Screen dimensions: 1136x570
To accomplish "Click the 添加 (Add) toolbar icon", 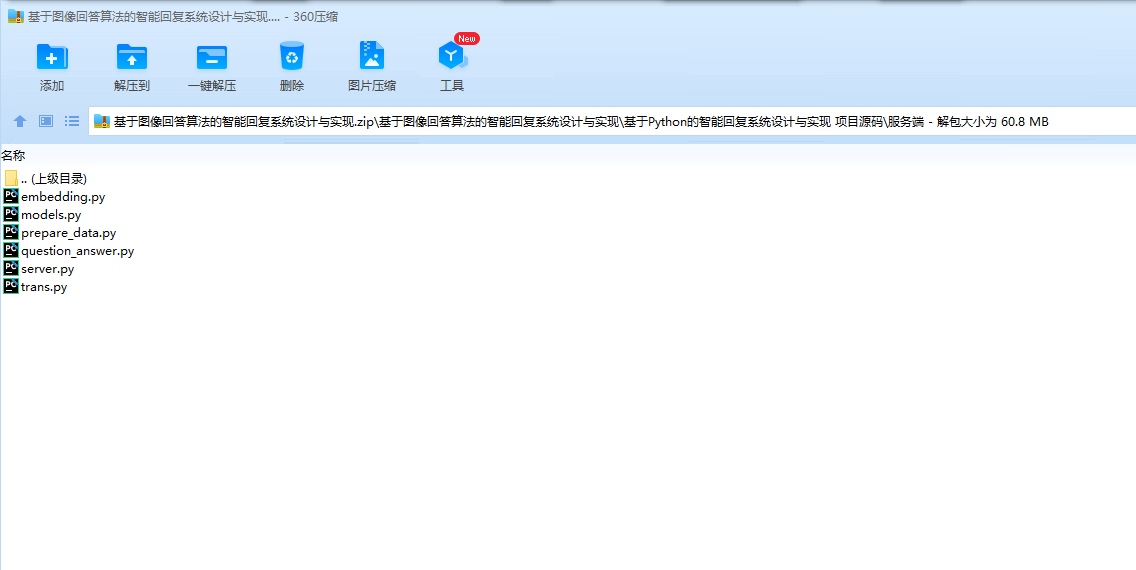I will pos(52,56).
